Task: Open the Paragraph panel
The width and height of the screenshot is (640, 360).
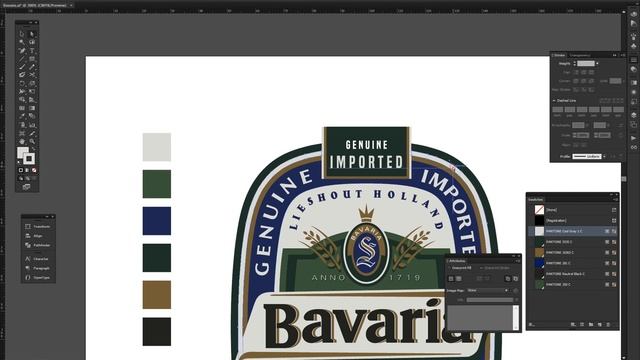Action: 38,268
